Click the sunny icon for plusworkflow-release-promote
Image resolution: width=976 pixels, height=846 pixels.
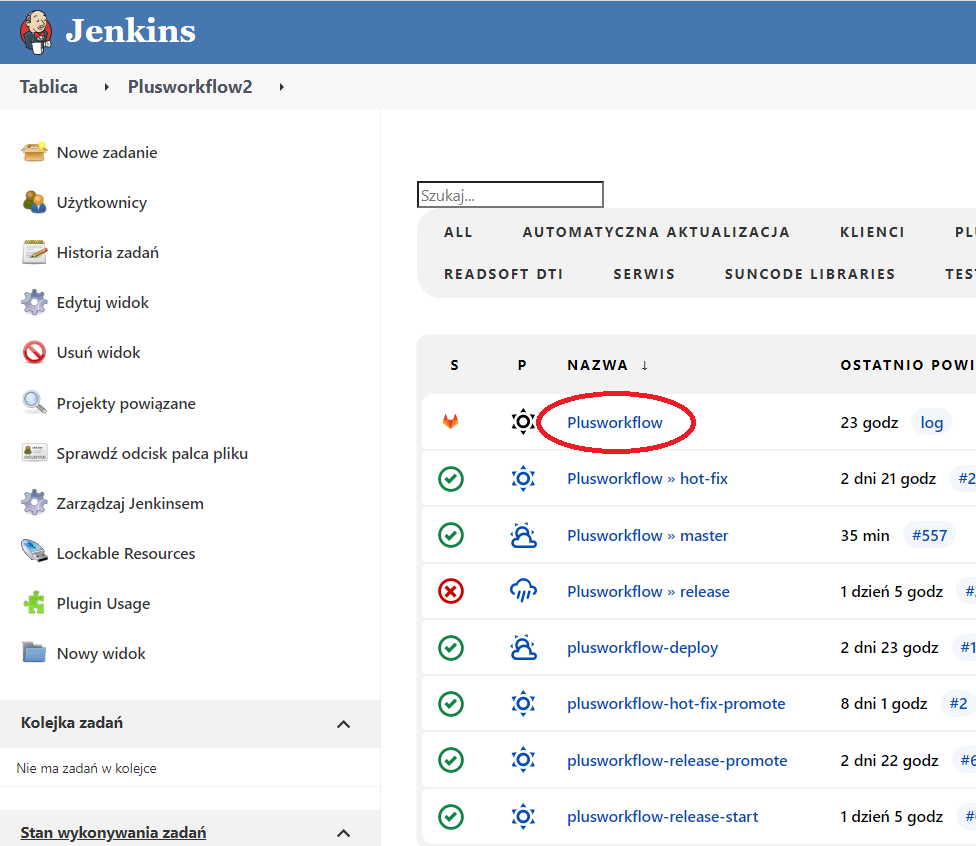[x=523, y=760]
